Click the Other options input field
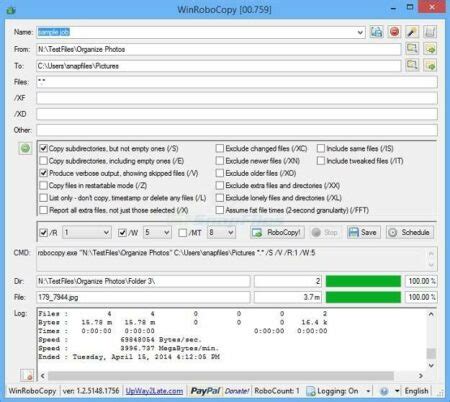The width and height of the screenshot is (450, 402). tap(237, 130)
